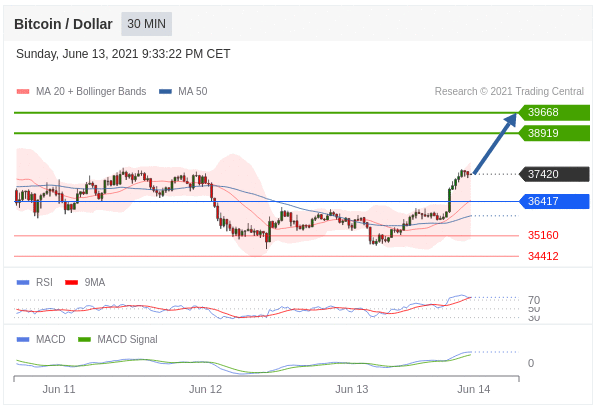Click the RSI 70 level label
The image size is (596, 408).
point(534,300)
